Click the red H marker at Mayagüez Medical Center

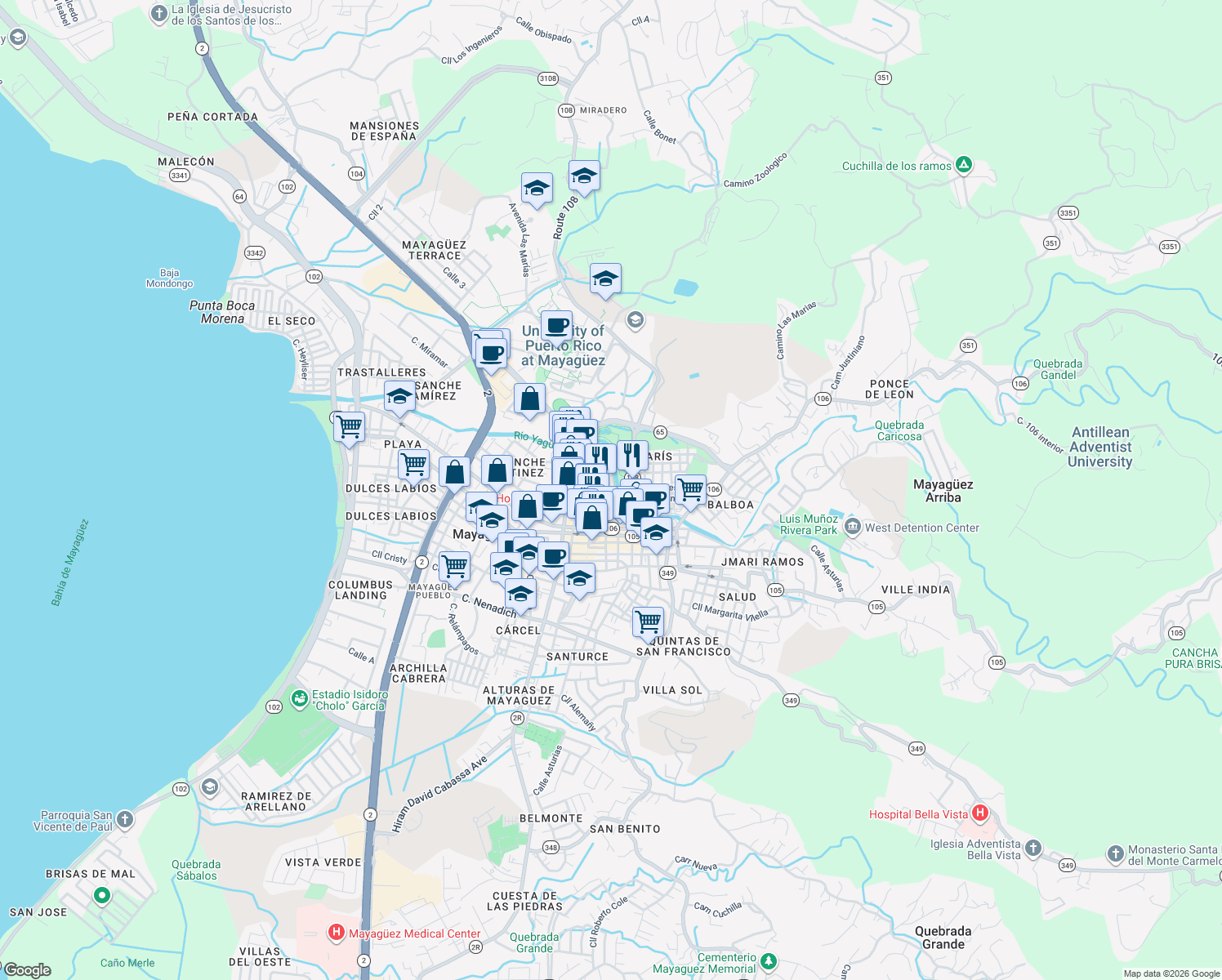[x=336, y=933]
